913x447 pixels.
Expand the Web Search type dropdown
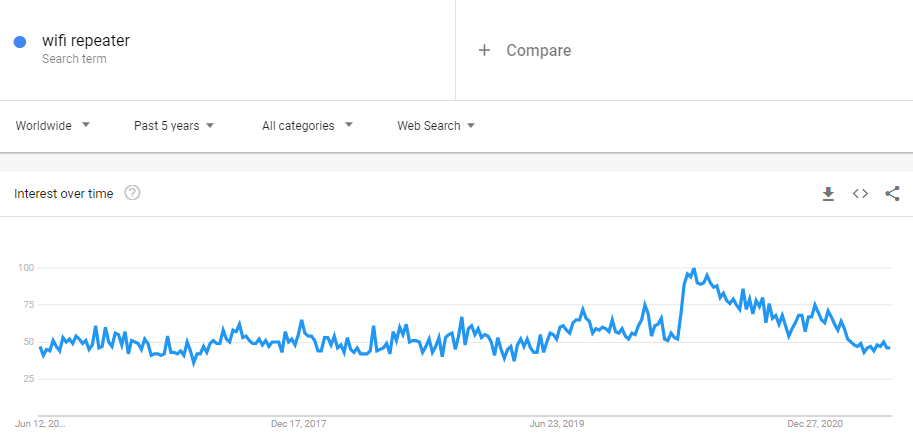436,126
